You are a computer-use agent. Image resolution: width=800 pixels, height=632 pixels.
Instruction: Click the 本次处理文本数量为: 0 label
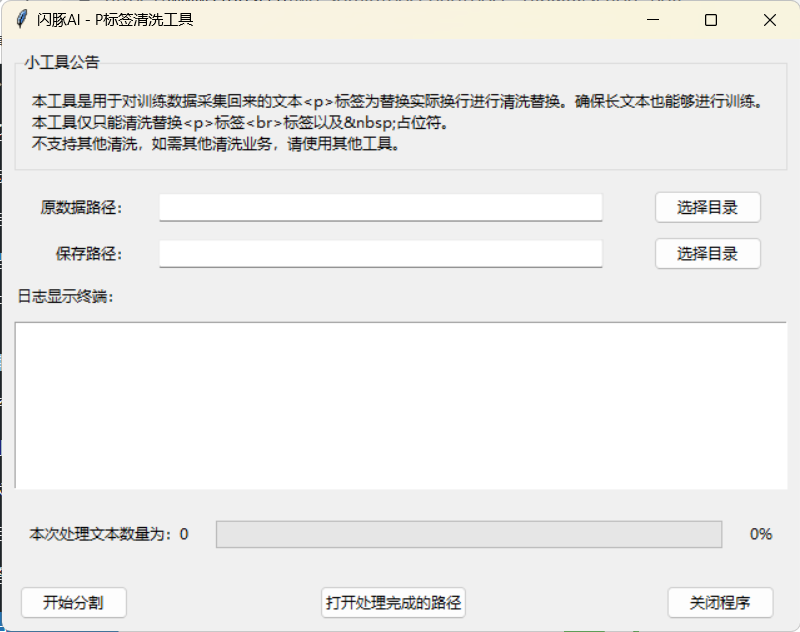coord(109,534)
